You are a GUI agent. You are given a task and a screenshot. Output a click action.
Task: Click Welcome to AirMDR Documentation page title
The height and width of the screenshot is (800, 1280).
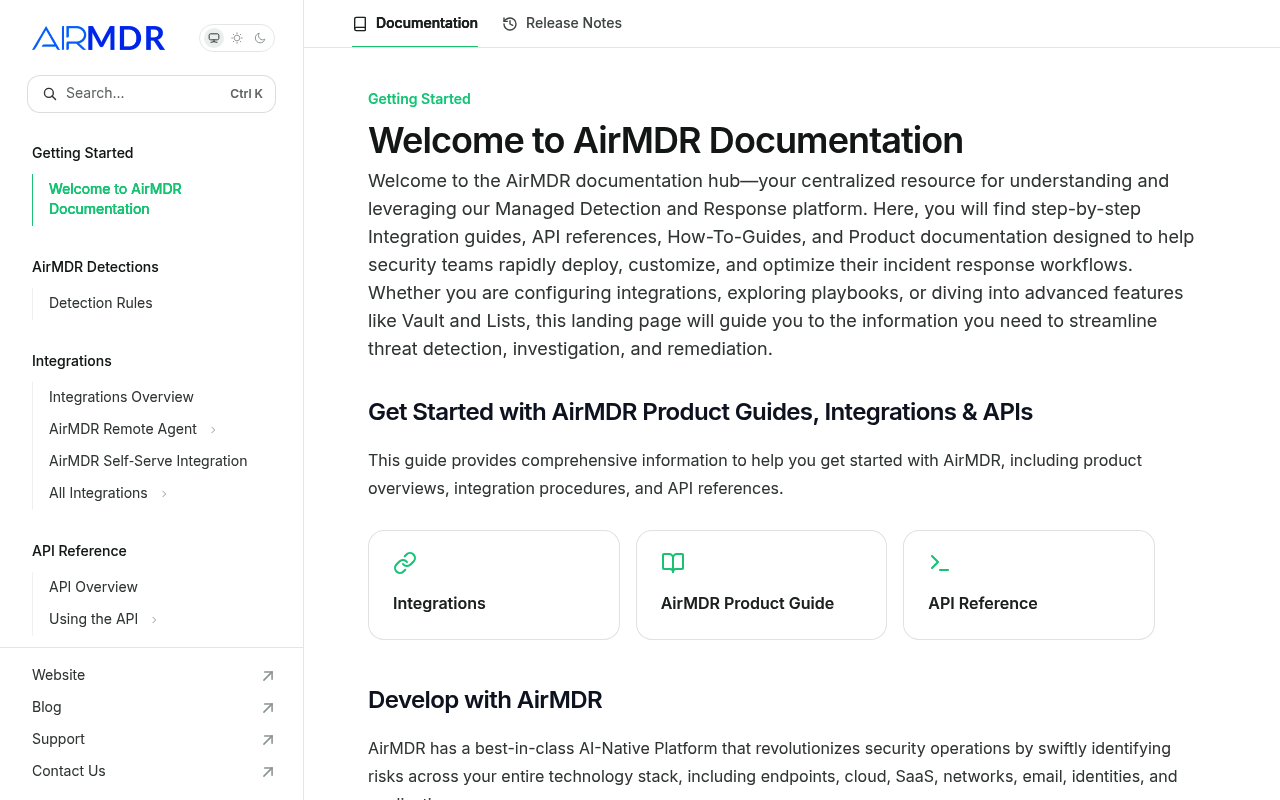[666, 140]
